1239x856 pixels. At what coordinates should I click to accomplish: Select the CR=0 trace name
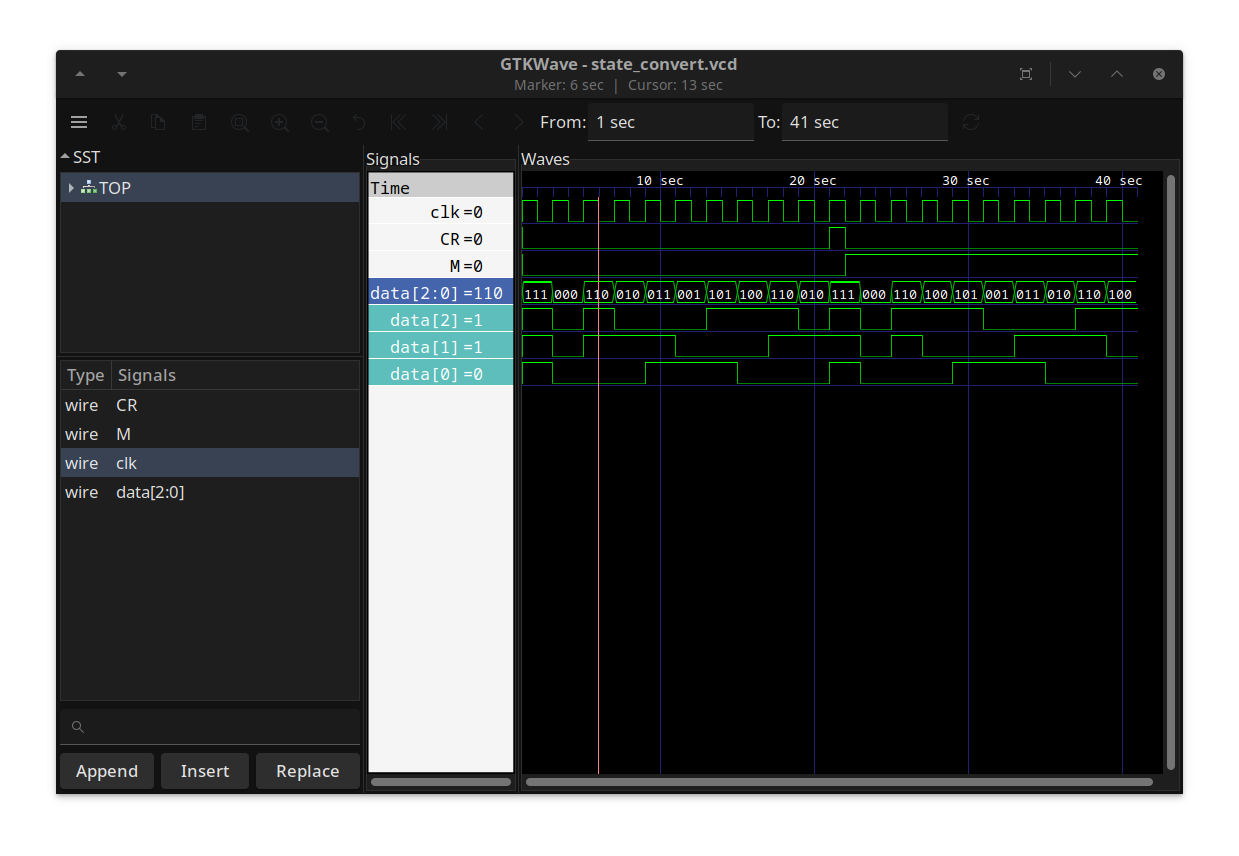[441, 239]
